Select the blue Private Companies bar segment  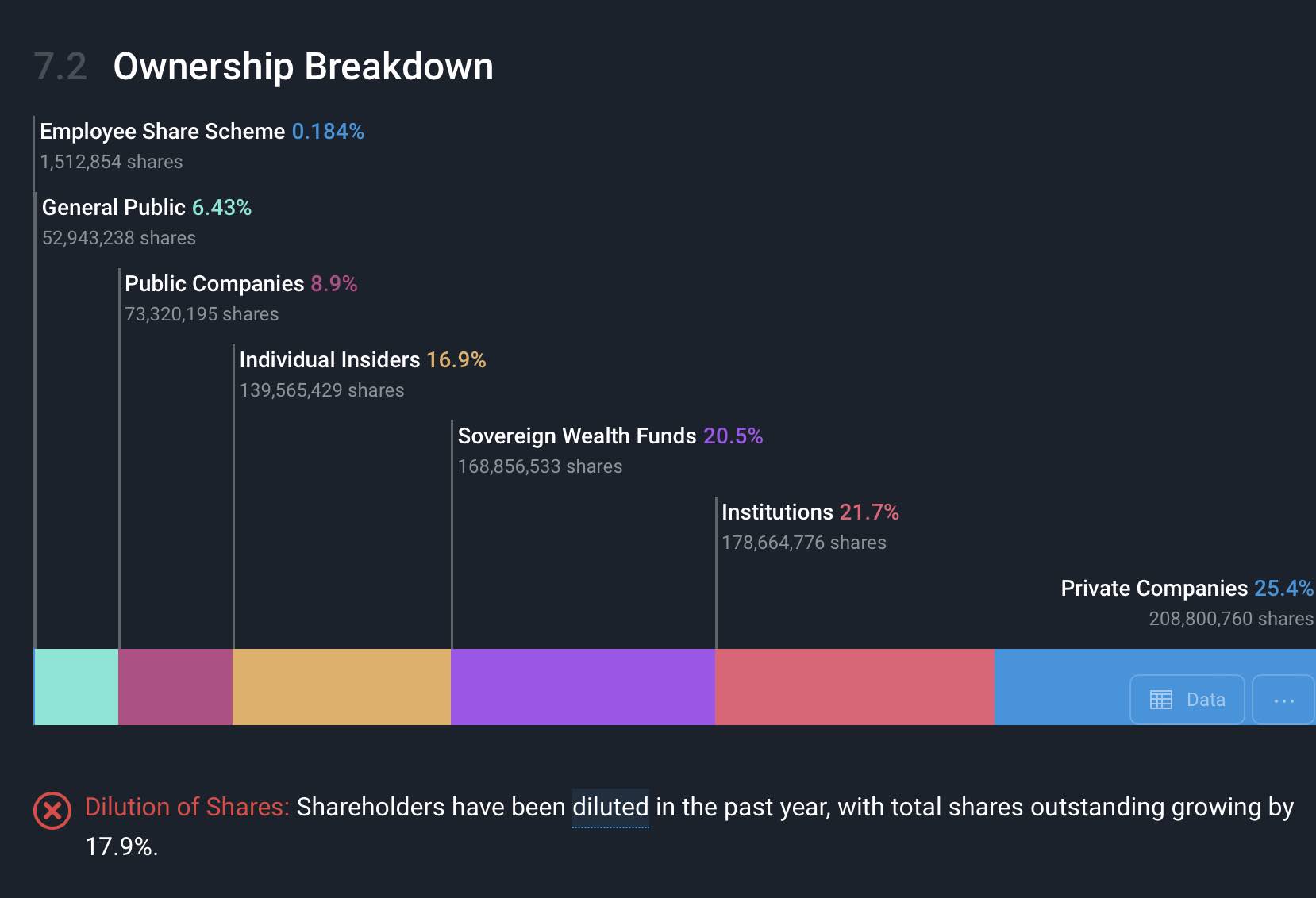pos(1061,687)
